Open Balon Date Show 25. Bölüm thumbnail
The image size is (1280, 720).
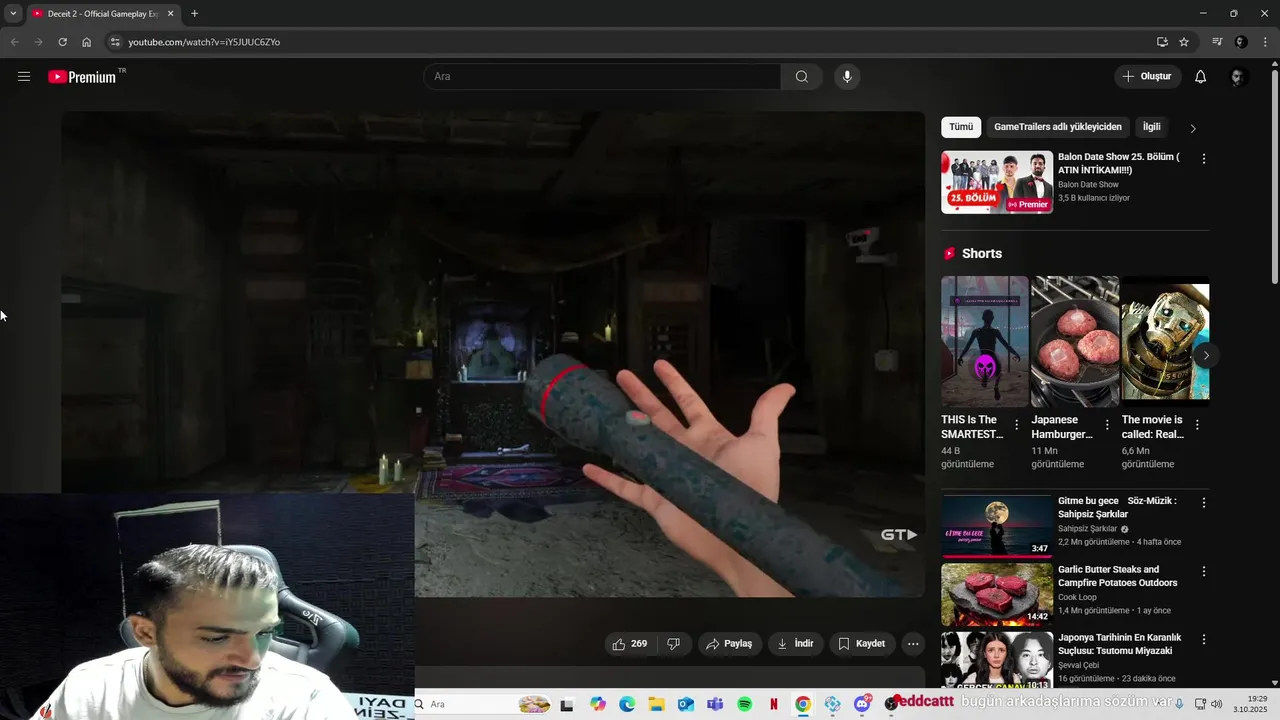pos(997,182)
